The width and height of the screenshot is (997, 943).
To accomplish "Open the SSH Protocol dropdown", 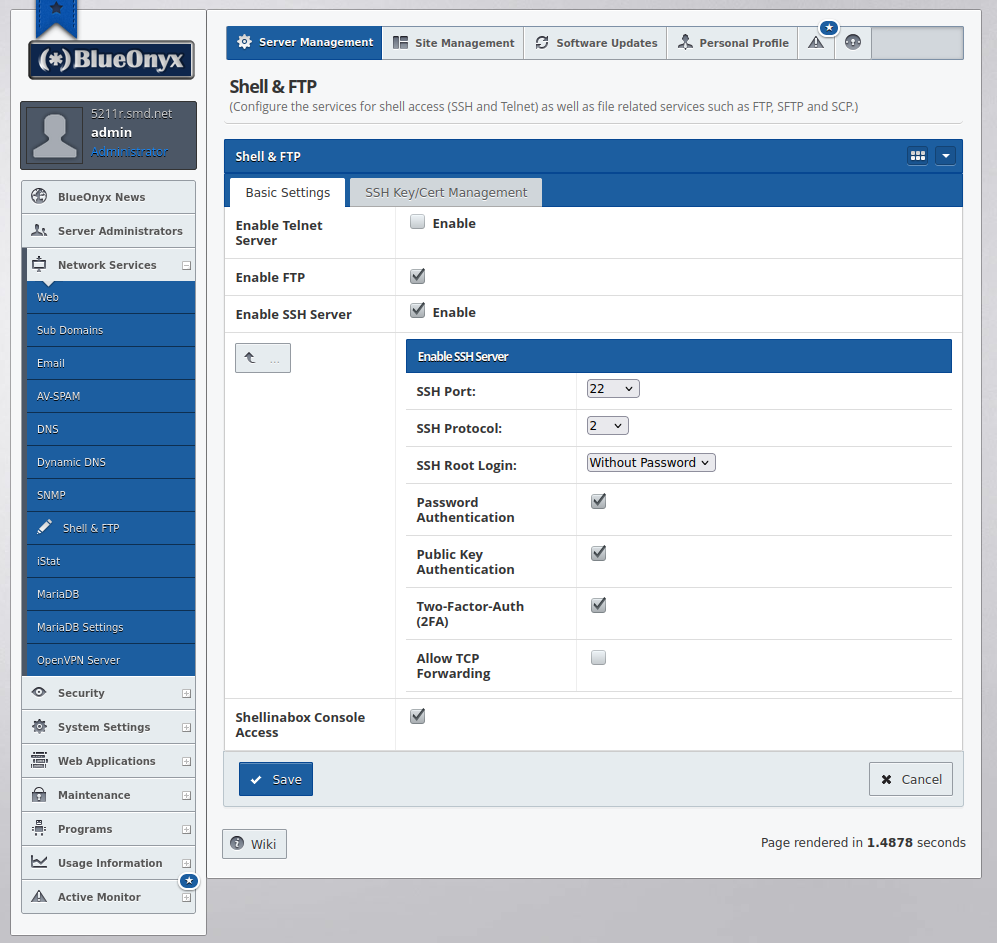I will [607, 425].
